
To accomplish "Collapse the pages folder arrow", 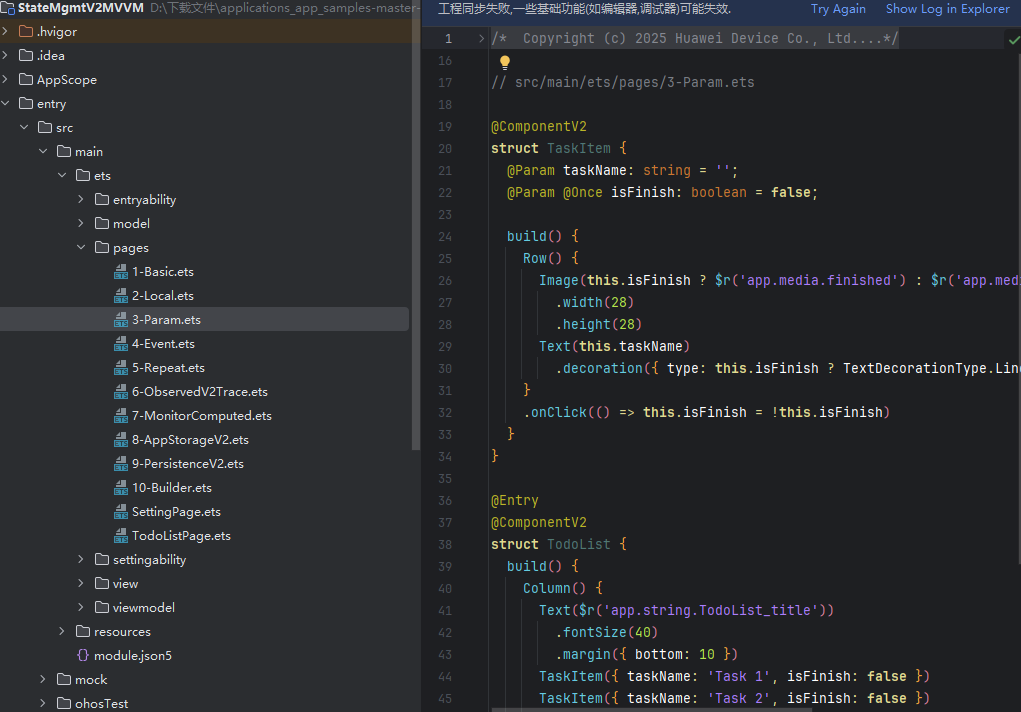I will (x=81, y=248).
